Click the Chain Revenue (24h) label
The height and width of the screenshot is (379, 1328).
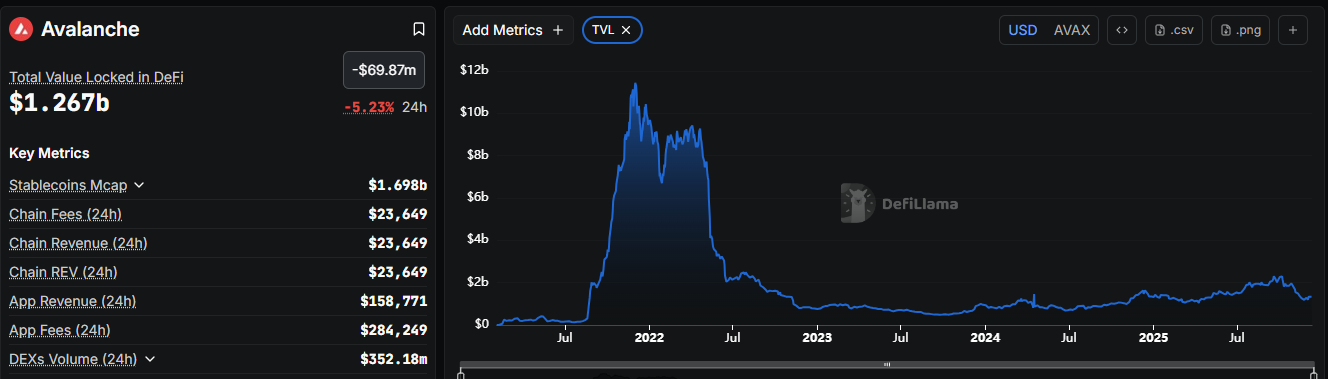coord(78,243)
